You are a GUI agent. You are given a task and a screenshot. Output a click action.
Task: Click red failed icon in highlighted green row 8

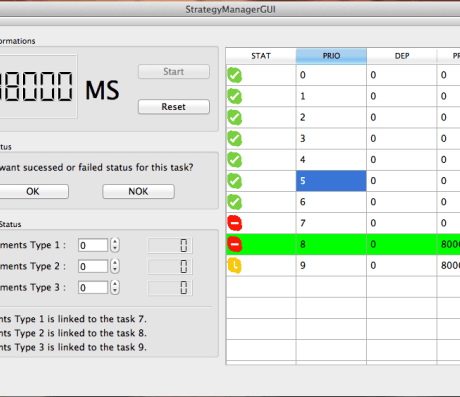click(x=235, y=245)
